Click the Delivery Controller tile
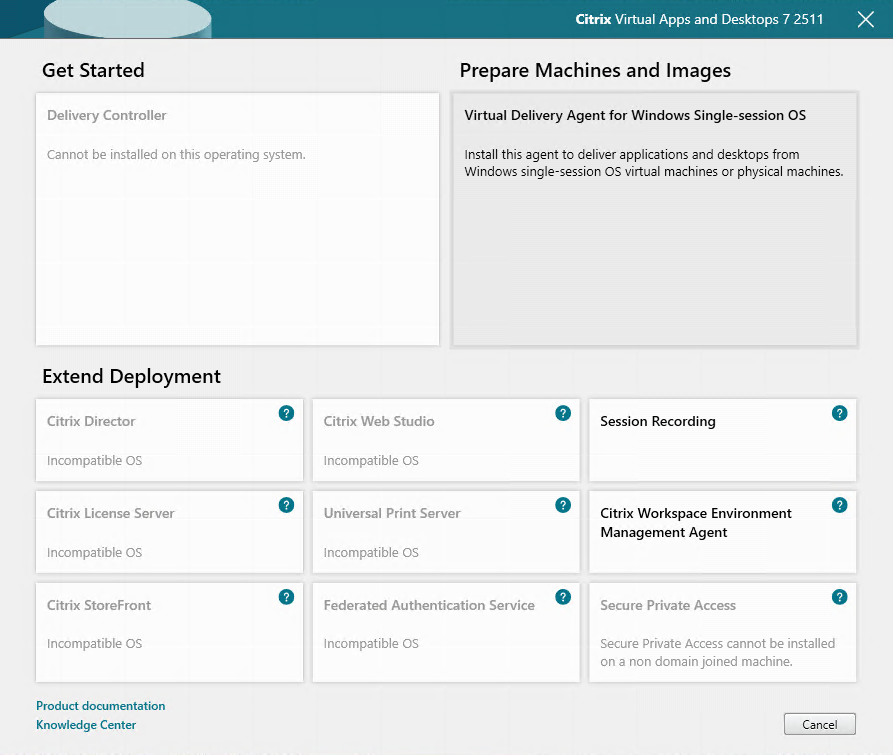This screenshot has height=755, width=893. 237,219
